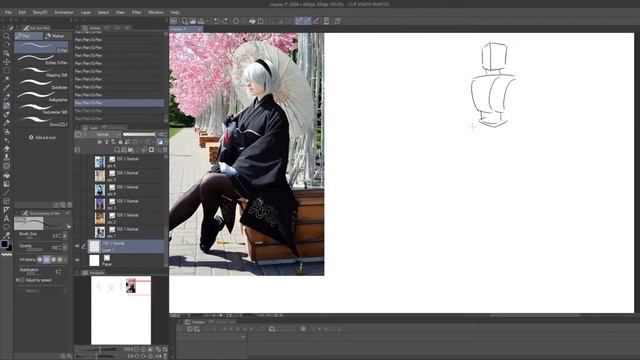Open the Opacity pressure dynamics button
Viewport: 640px width, 360px height.
click(x=65, y=247)
